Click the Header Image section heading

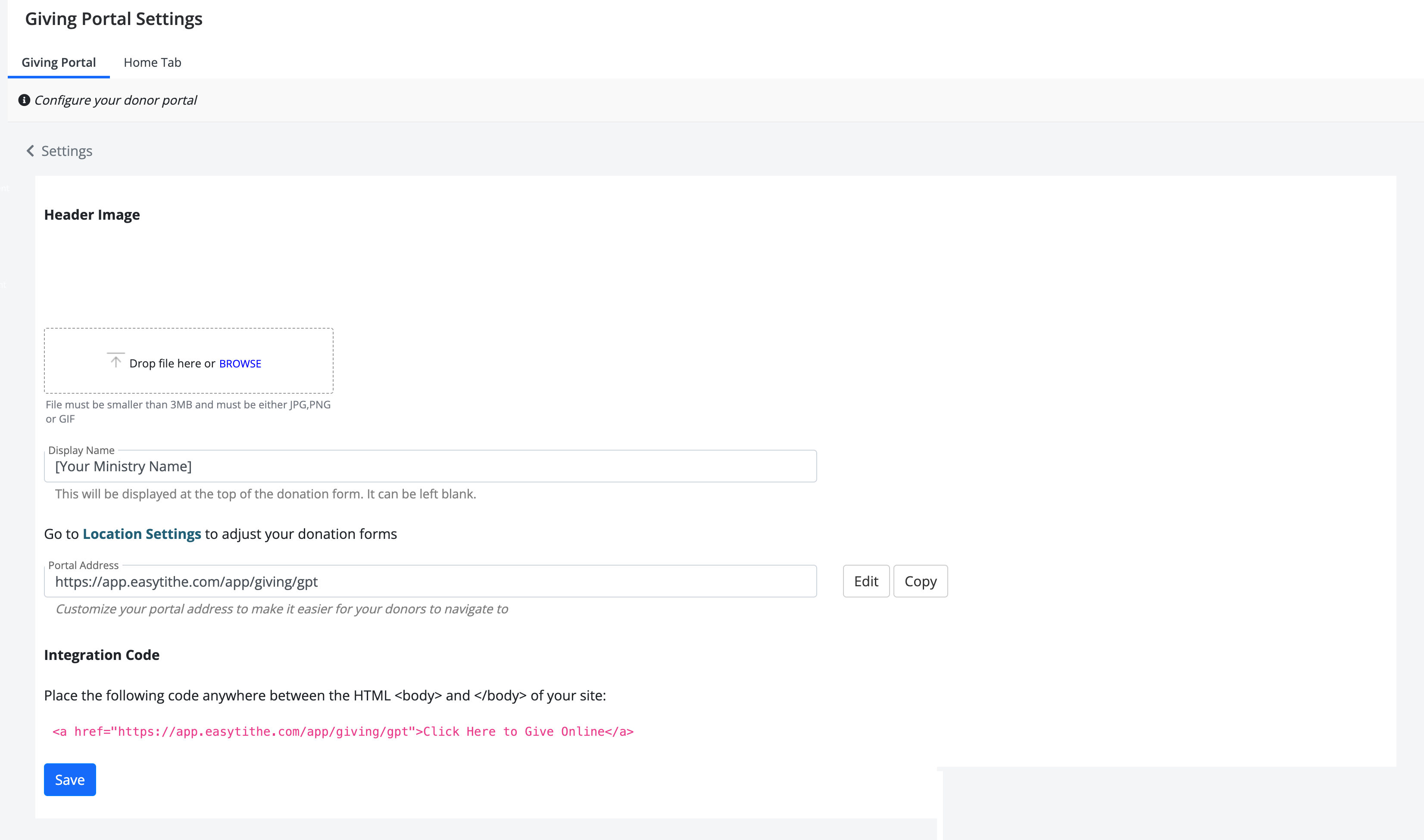[92, 215]
